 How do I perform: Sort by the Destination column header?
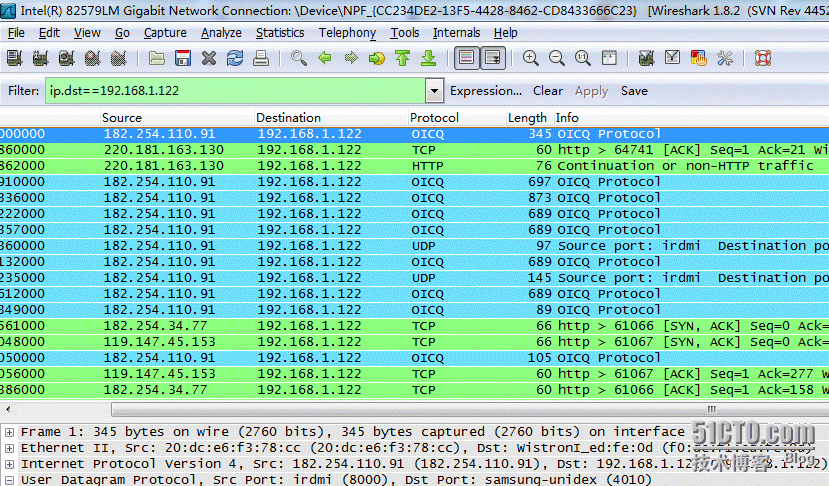click(330, 117)
